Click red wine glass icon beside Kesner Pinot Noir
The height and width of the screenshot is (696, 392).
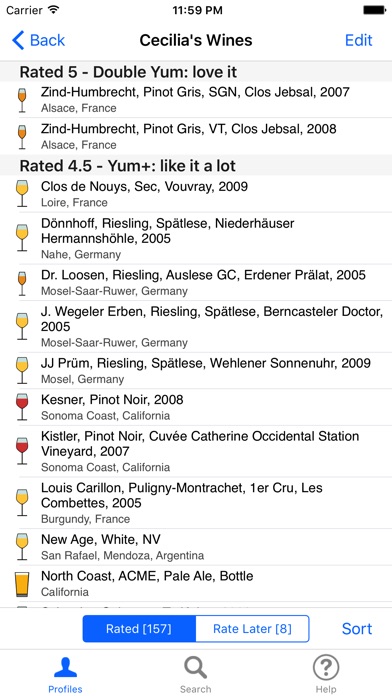point(22,407)
